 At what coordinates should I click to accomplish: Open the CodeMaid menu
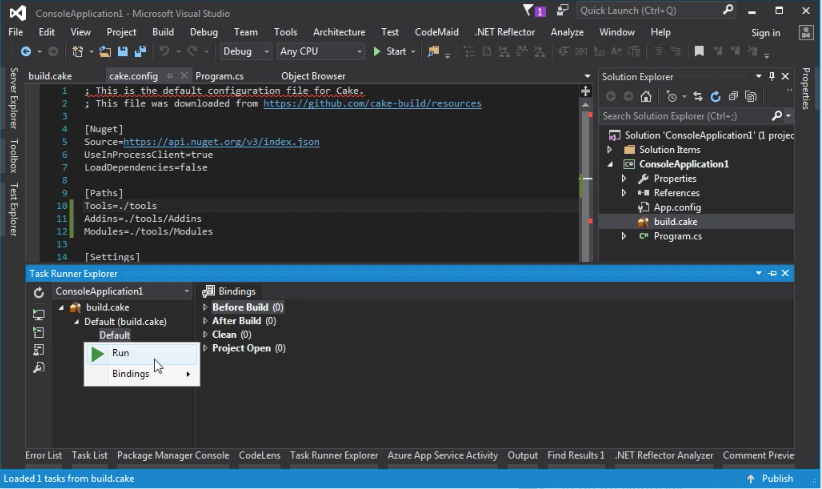coord(437,32)
